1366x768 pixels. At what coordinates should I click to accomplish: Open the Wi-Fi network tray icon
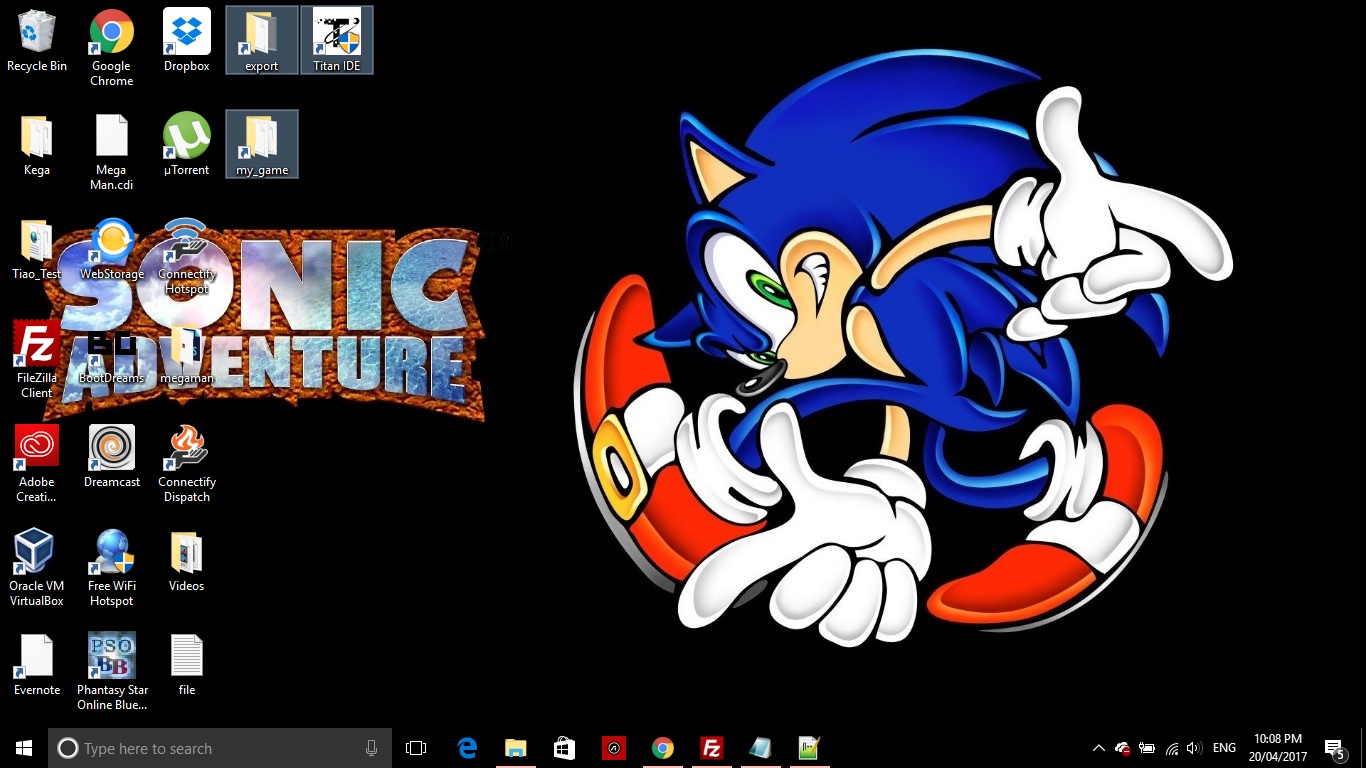[x=1171, y=748]
